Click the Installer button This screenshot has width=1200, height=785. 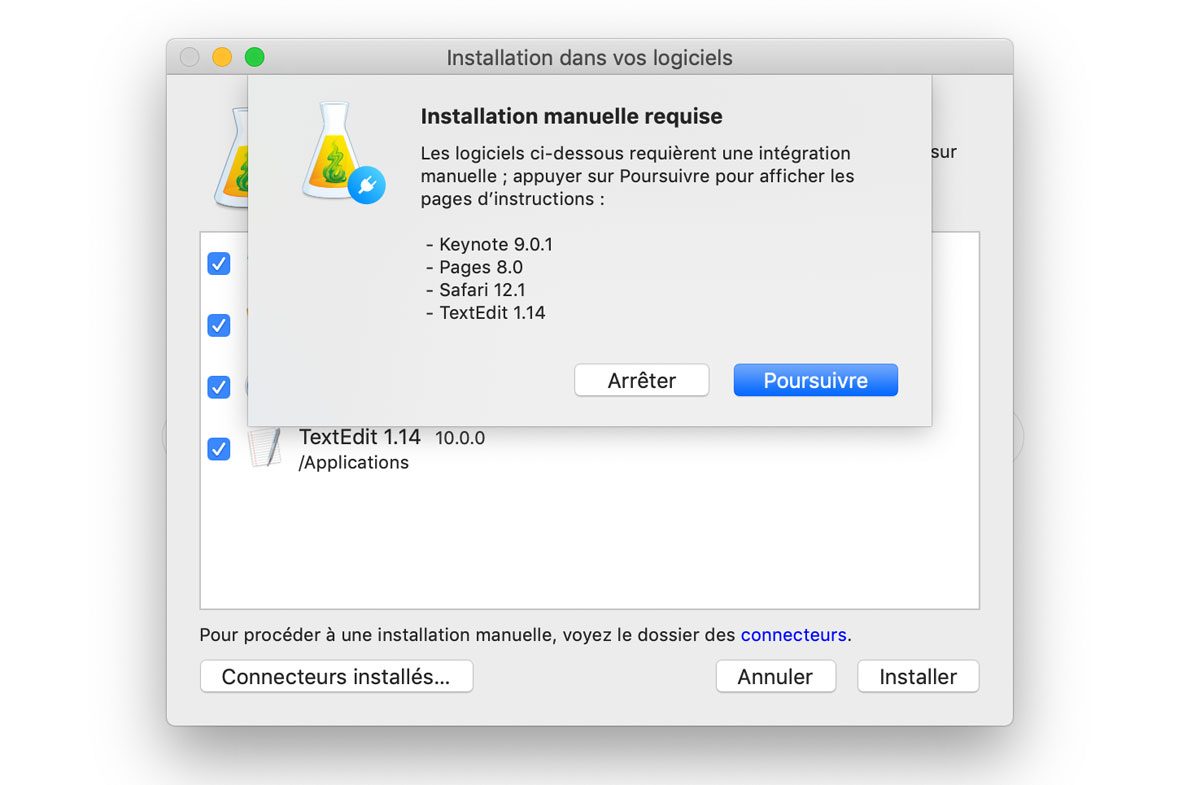(x=918, y=676)
